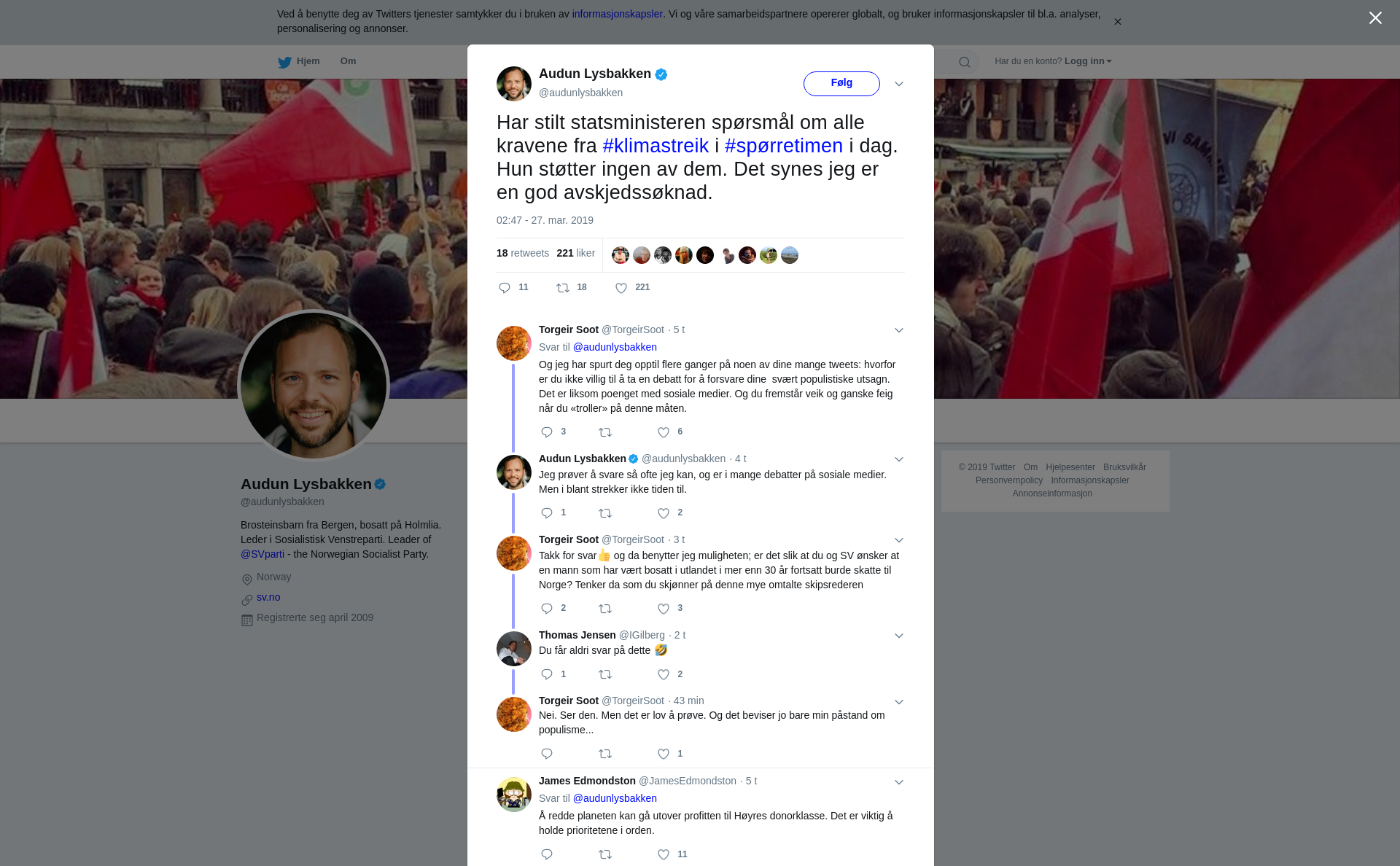The width and height of the screenshot is (1400, 866).
Task: Retweet Thomas Jensen's reply
Action: click(x=605, y=674)
